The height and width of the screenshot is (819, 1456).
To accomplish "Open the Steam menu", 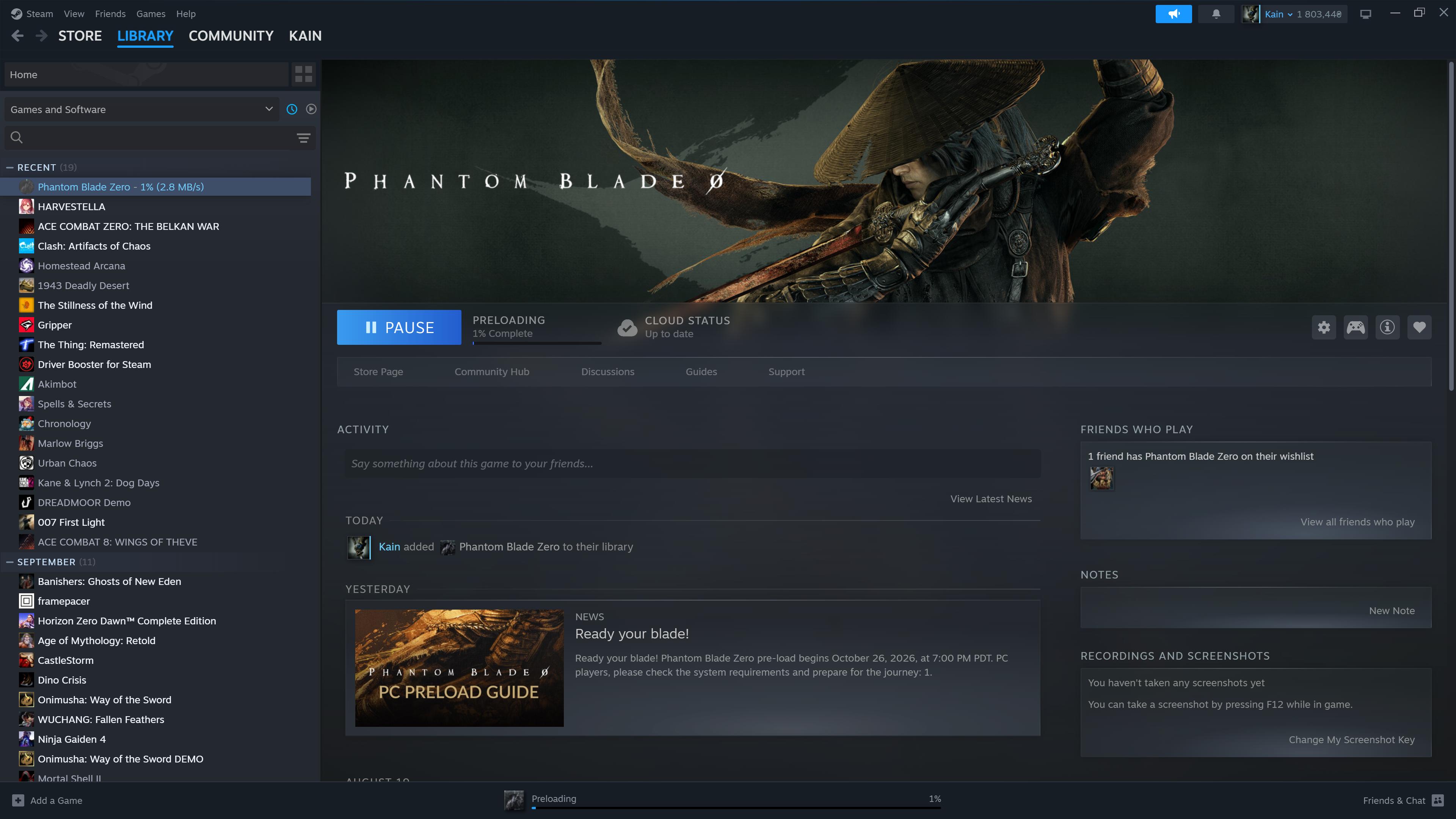I will point(39,14).
